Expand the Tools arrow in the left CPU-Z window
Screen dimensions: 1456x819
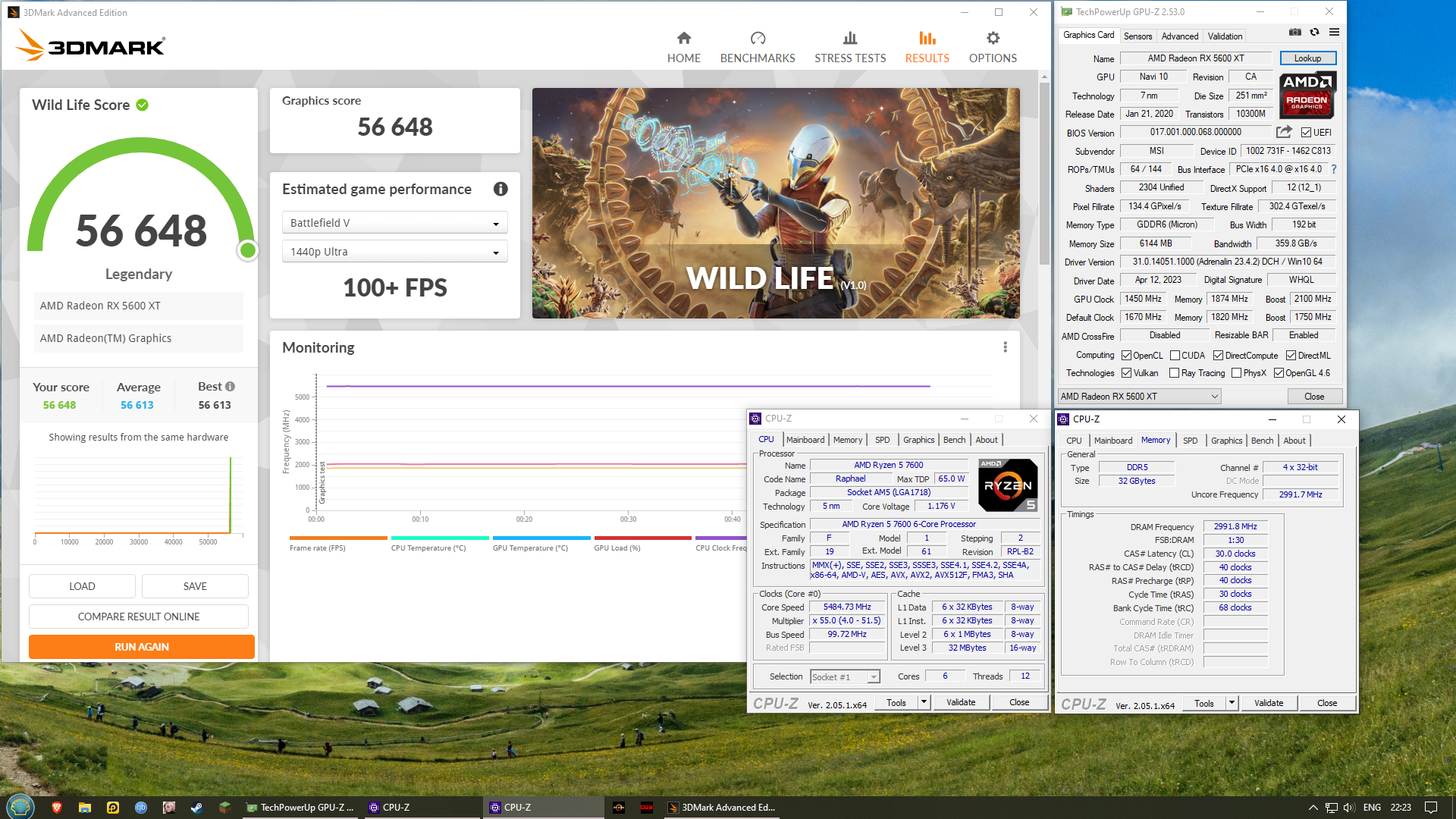(924, 702)
